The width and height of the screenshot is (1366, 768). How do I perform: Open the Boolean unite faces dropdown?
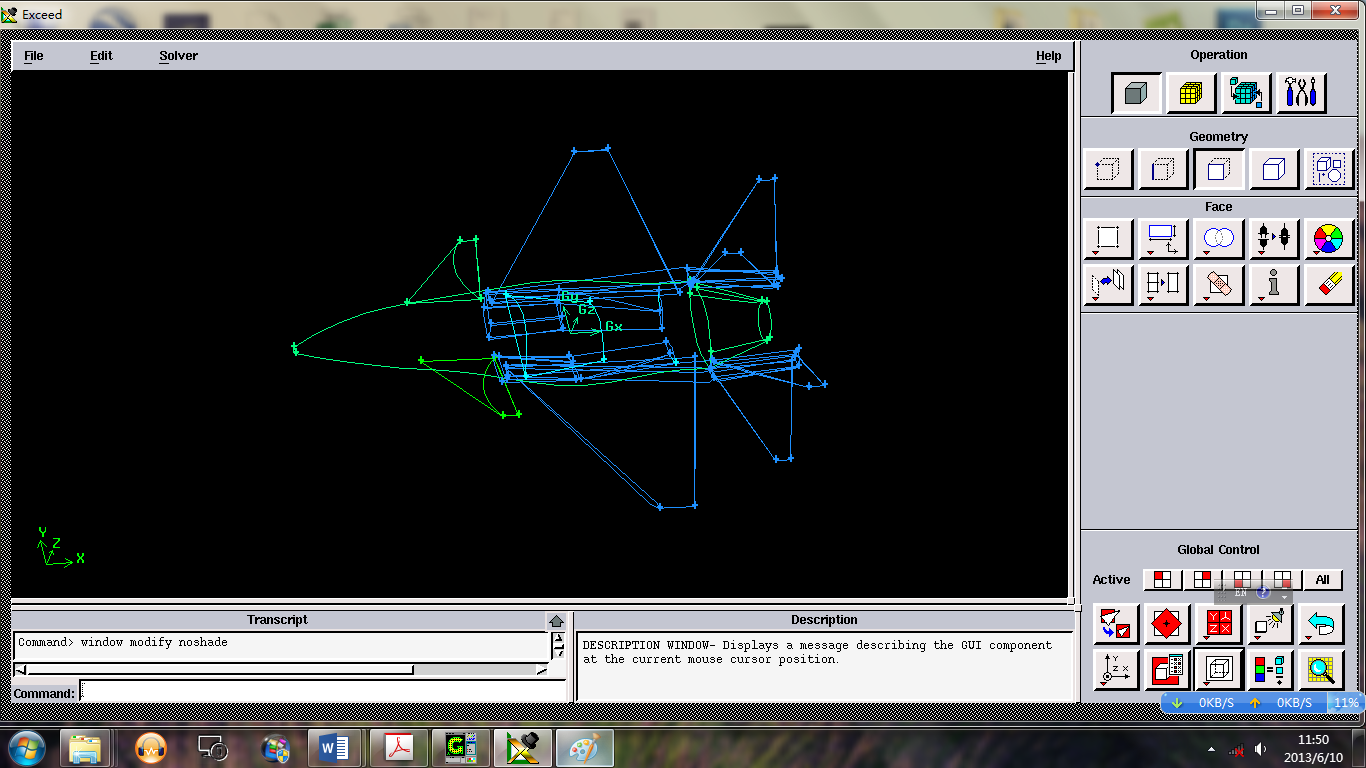click(x=1218, y=240)
